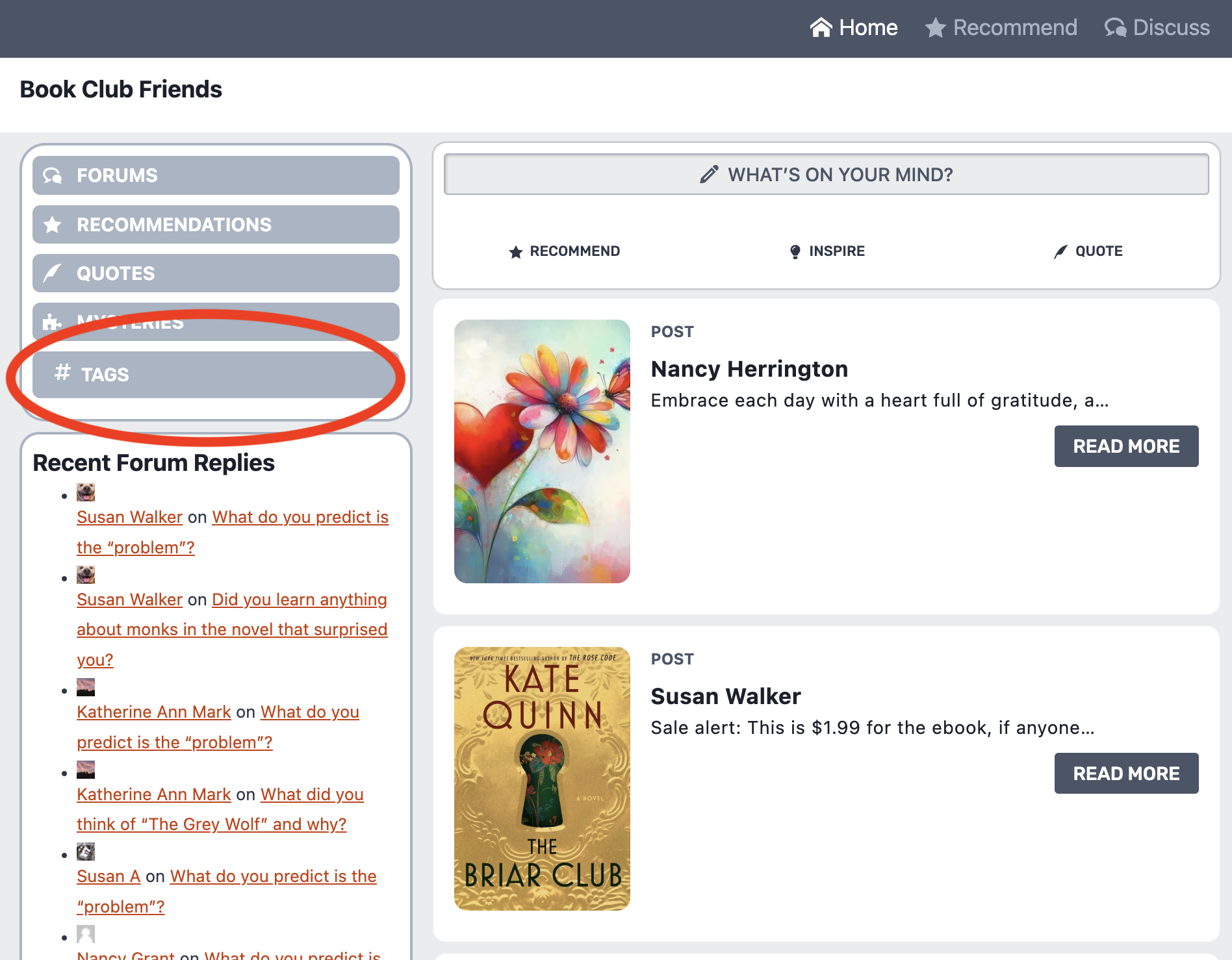The height and width of the screenshot is (960, 1232).
Task: Click Susan Walker's dog avatar on first reply
Action: tap(86, 492)
